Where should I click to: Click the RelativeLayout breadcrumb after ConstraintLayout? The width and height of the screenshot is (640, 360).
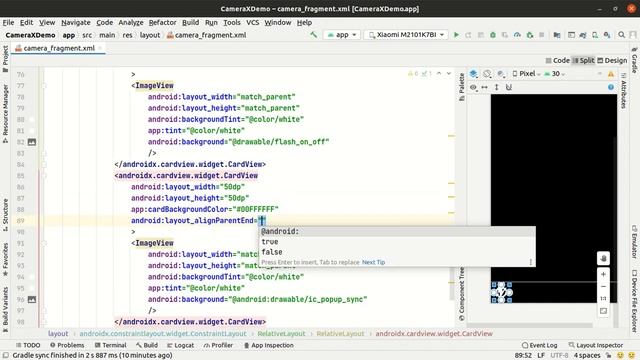(282, 333)
